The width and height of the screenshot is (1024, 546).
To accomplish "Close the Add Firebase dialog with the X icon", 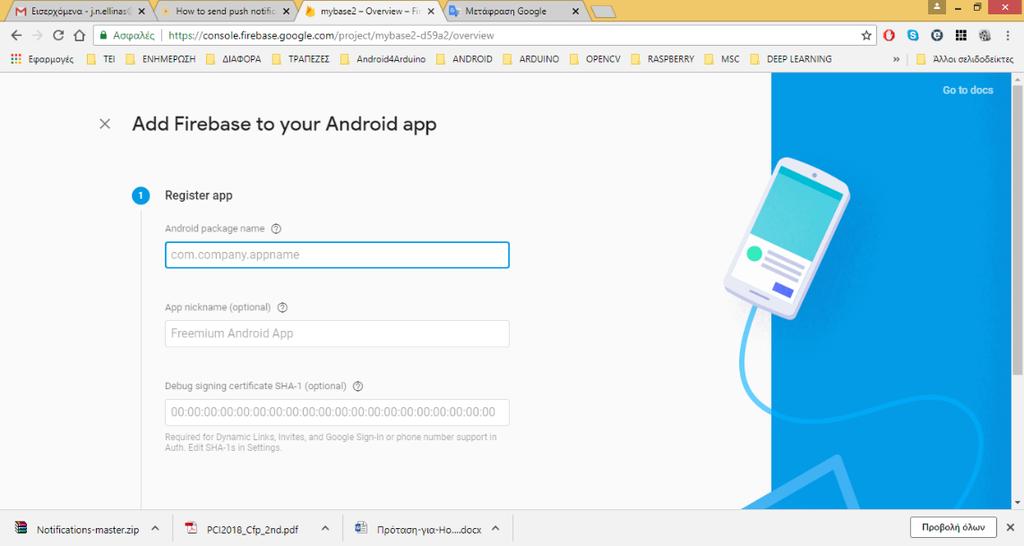I will click(104, 124).
